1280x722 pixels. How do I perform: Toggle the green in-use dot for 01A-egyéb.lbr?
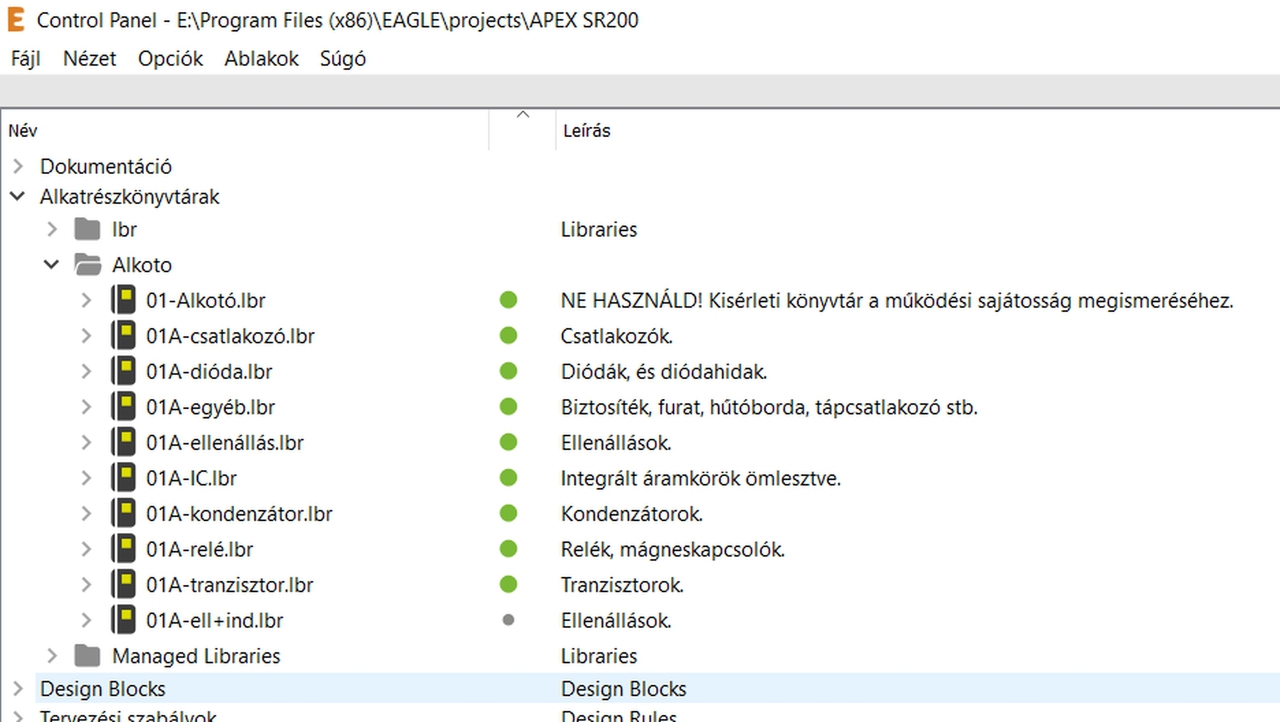(x=508, y=407)
